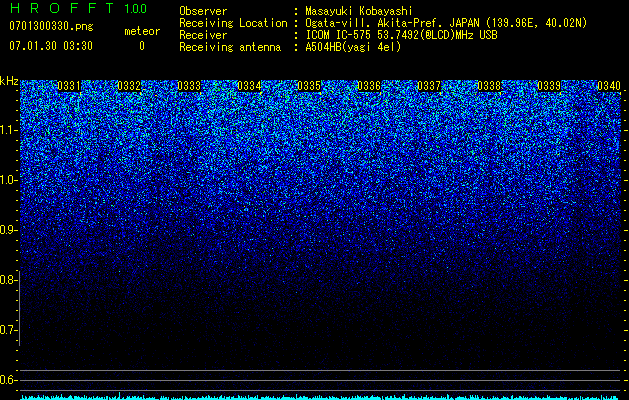Select antenna value A504HB(yagi 4el)
The image size is (629, 400).
353,47
